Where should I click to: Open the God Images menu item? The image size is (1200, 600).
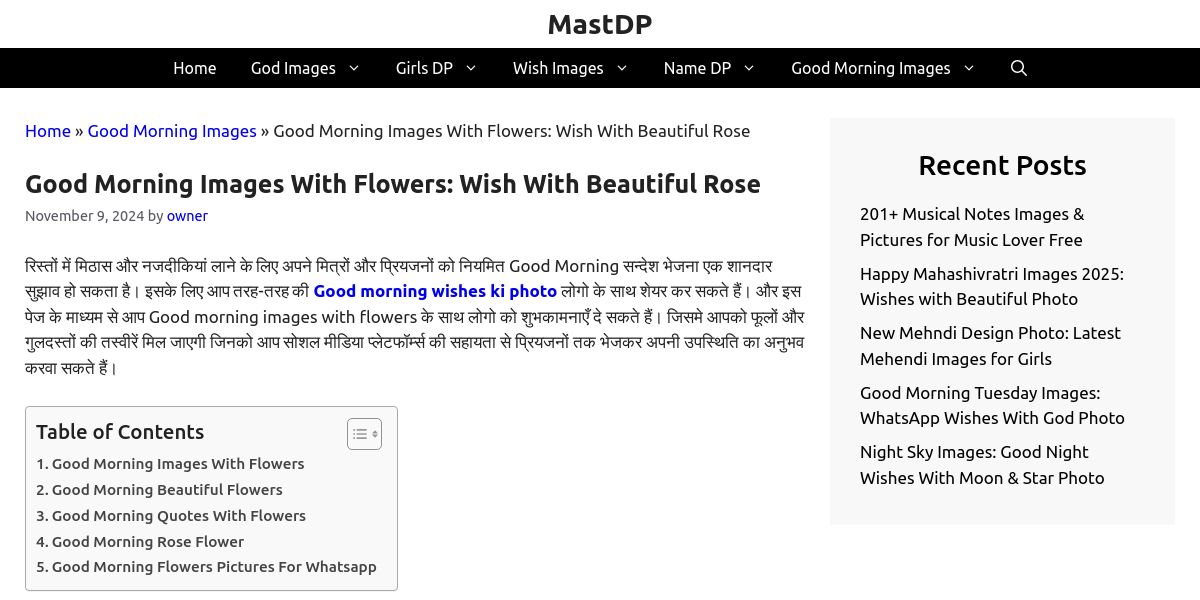(293, 68)
